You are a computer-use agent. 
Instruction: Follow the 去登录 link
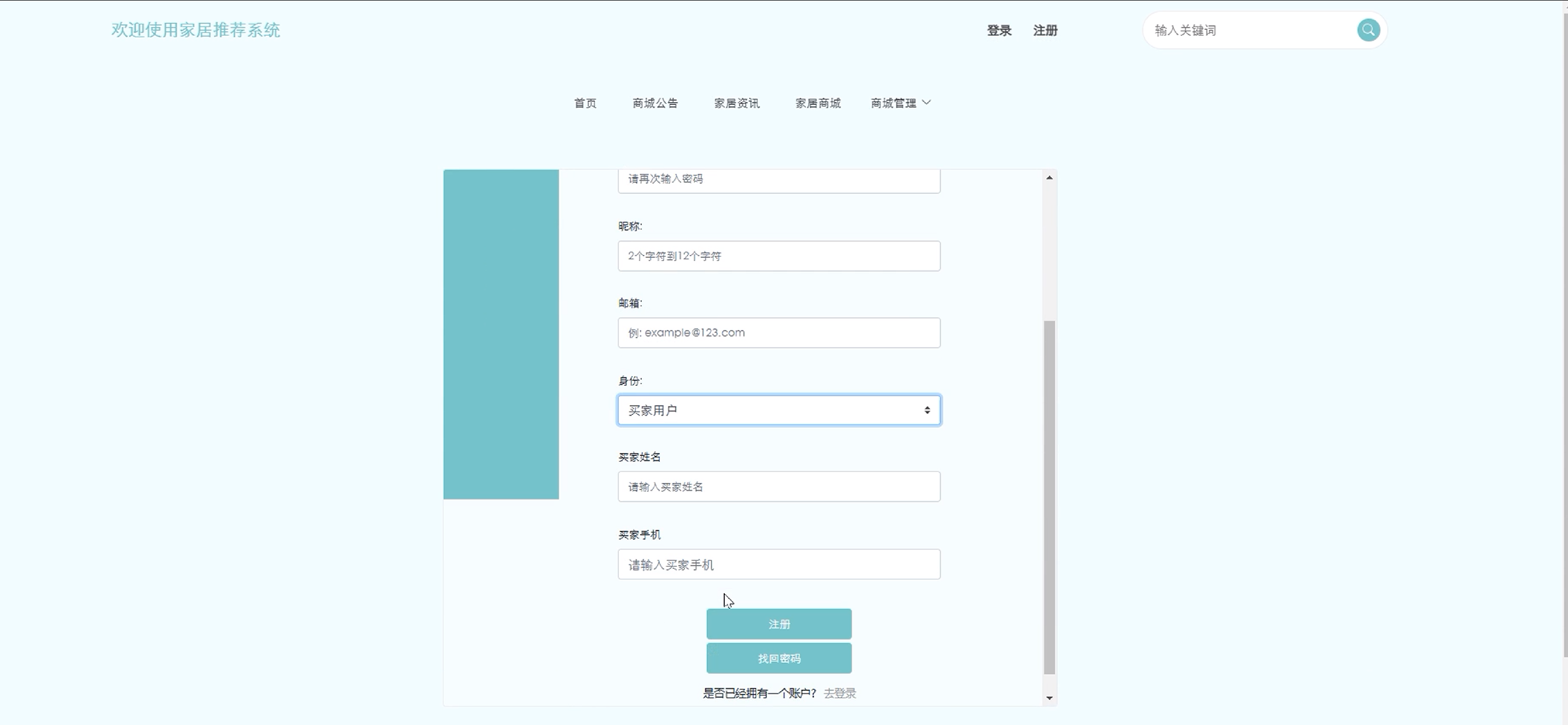point(839,693)
